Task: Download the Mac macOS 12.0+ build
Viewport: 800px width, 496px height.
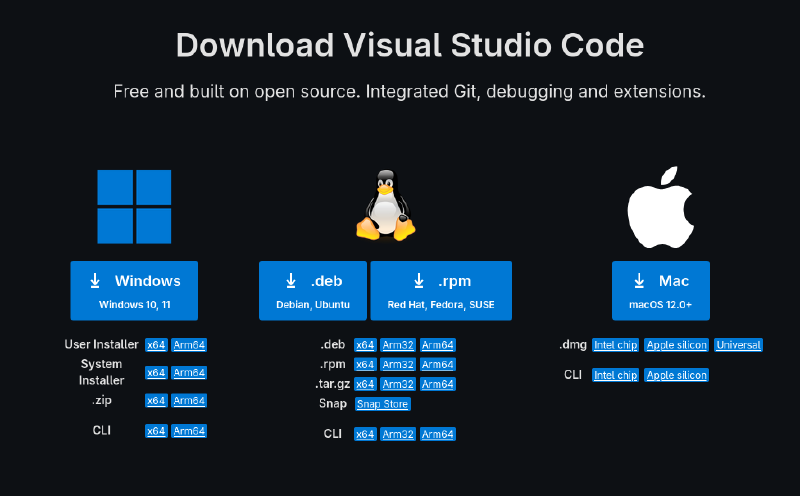Action: pos(661,291)
